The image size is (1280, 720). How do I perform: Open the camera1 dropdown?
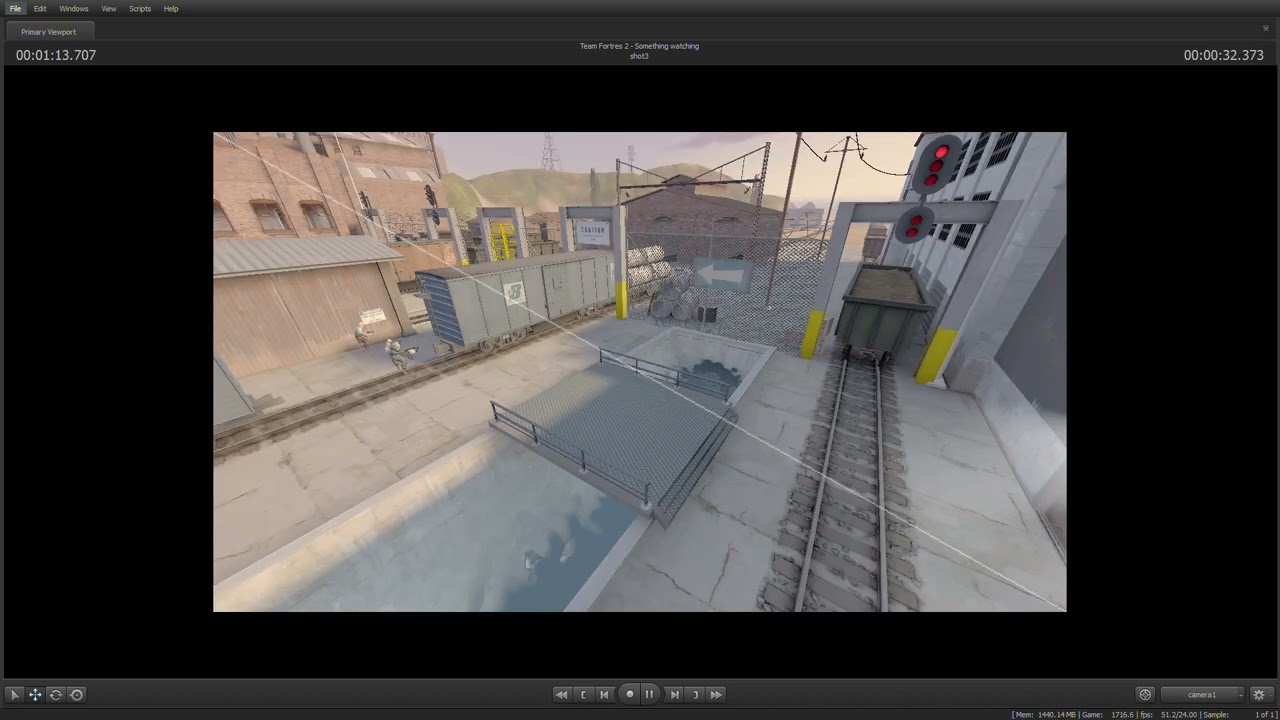pos(1203,694)
